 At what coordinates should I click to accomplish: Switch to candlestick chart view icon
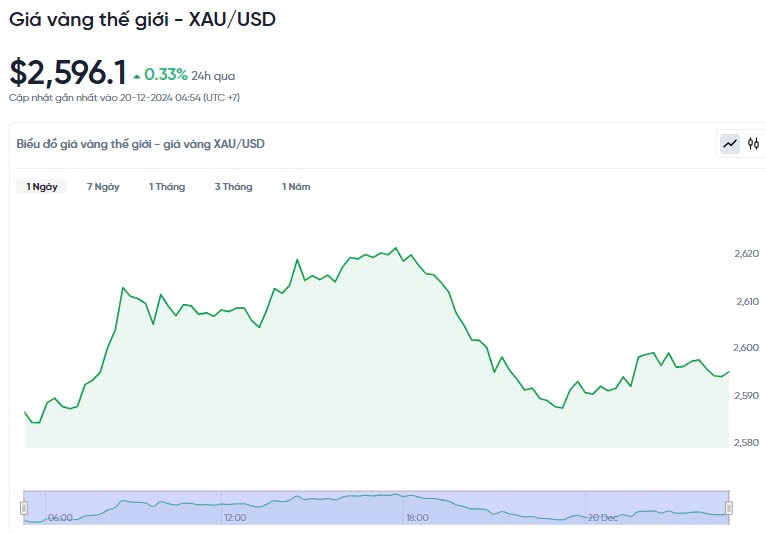tap(754, 144)
